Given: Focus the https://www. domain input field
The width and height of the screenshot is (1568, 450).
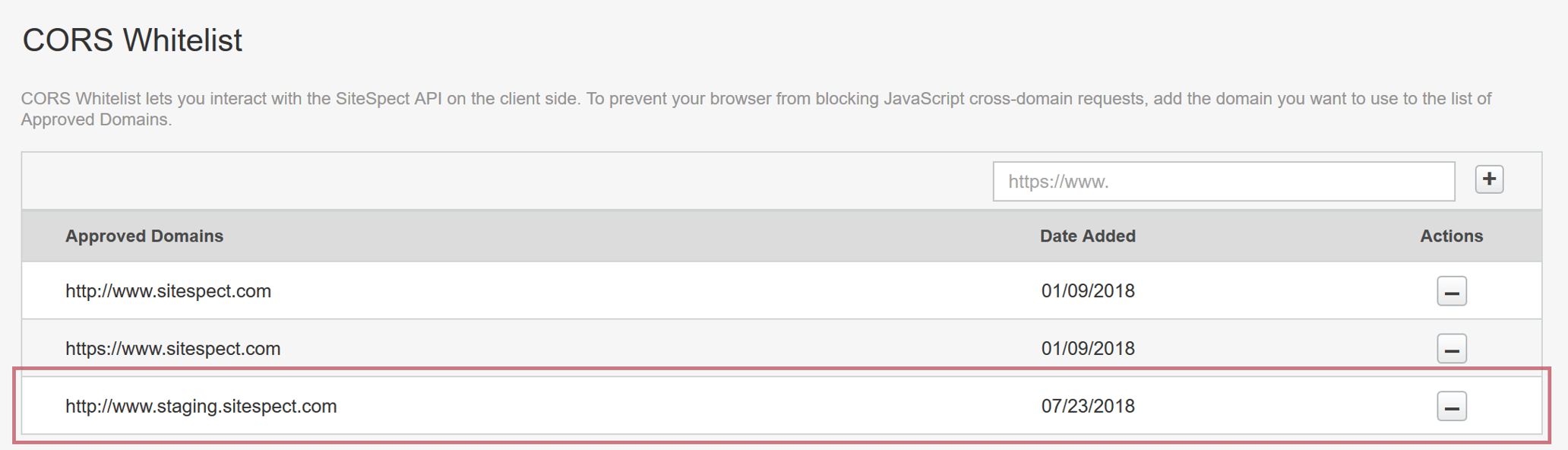Looking at the screenshot, I should pyautogui.click(x=1223, y=182).
